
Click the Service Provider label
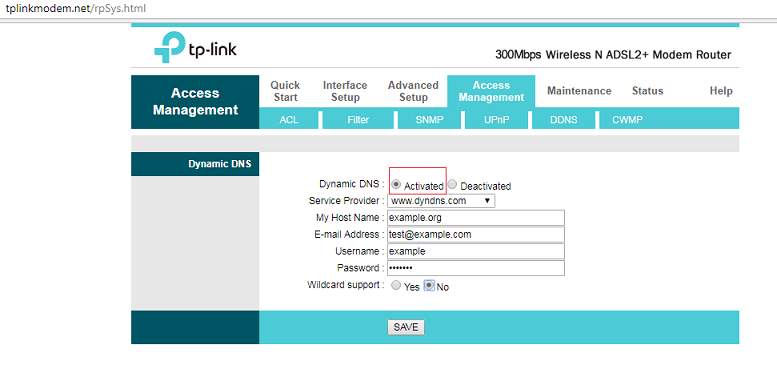point(346,201)
